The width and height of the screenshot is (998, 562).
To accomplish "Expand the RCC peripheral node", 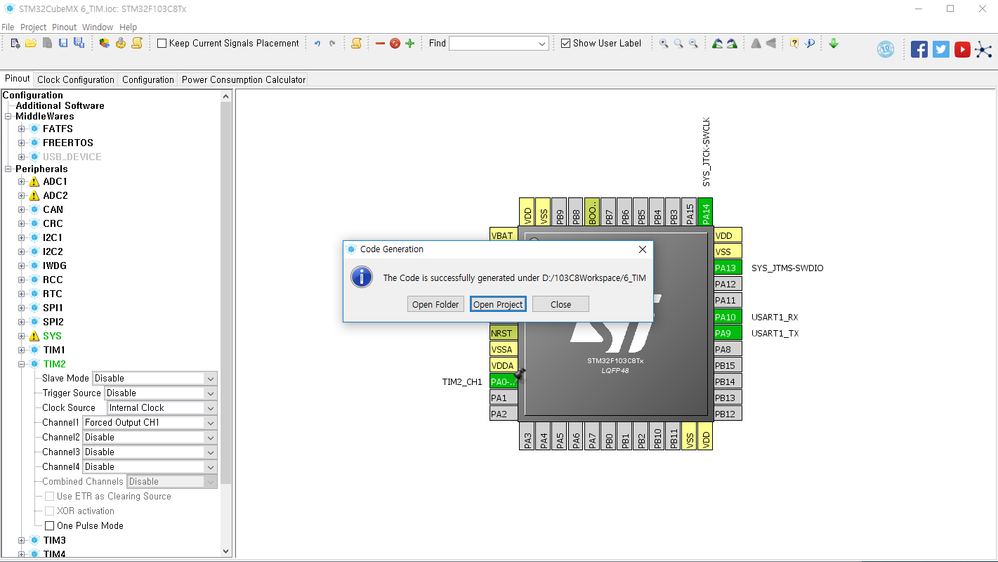I will click(x=22, y=279).
